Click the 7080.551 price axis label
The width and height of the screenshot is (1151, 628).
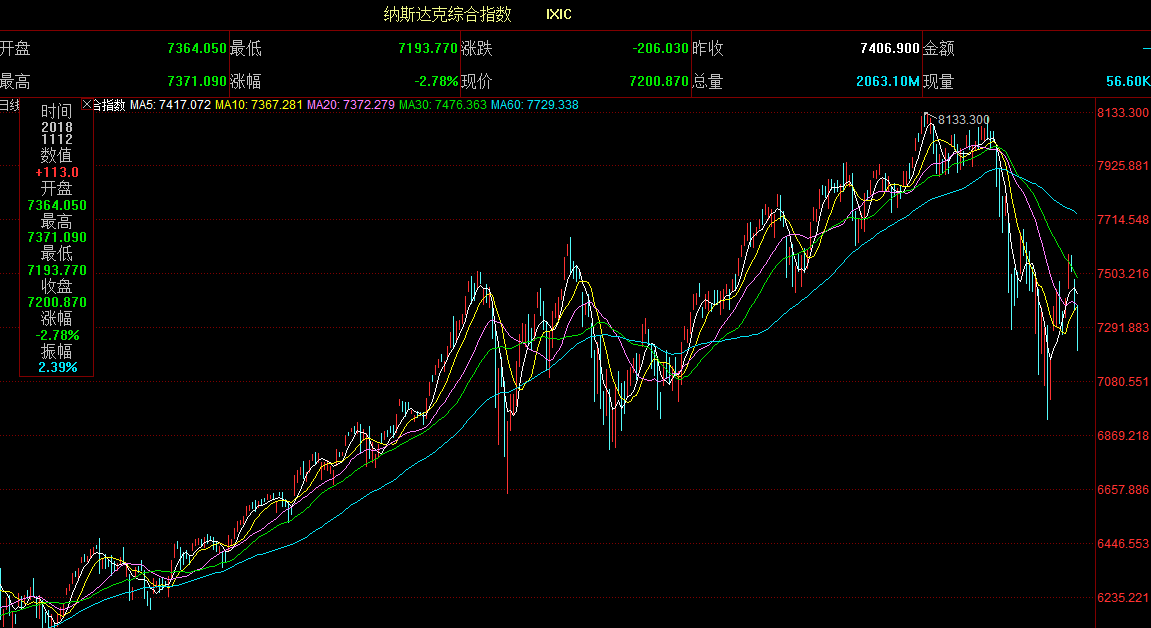1122,382
